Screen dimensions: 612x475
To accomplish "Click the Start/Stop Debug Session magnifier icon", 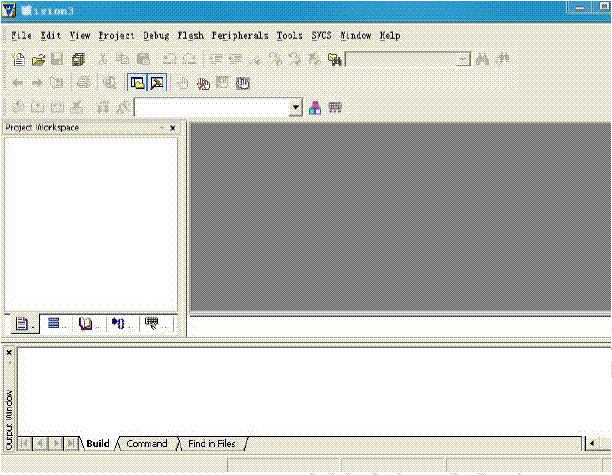I will tap(109, 83).
